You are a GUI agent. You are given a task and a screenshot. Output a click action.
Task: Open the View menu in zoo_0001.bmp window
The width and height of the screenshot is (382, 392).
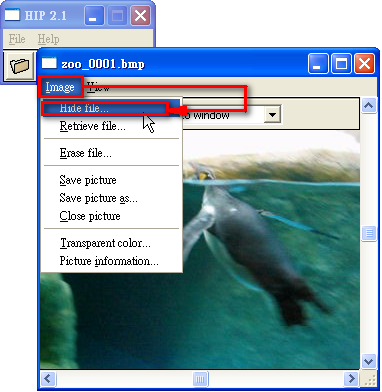[98, 88]
